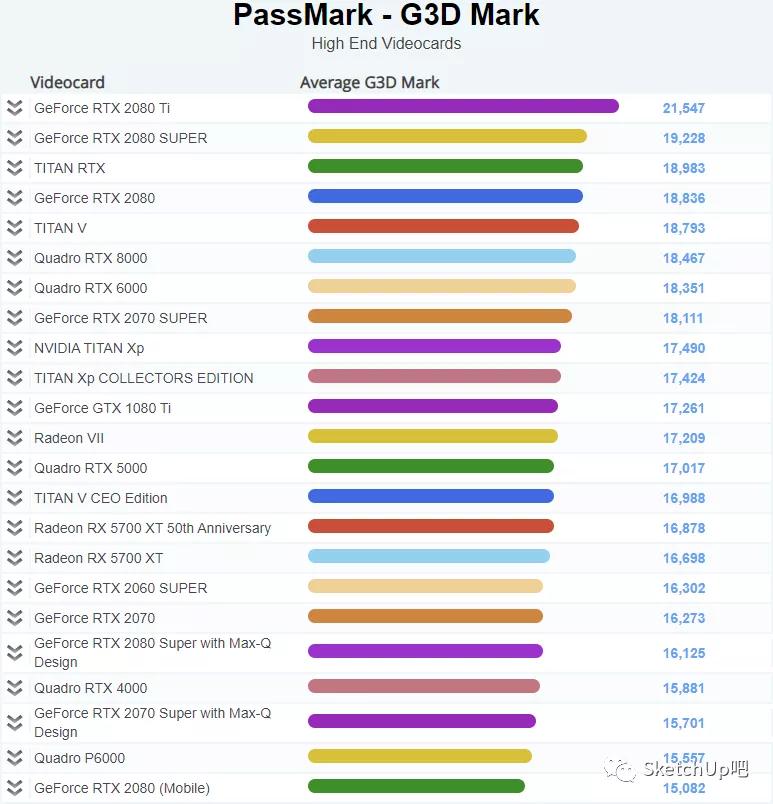Open the TITAN Xp COLLECTORS EDITION link
Screen dimensions: 773x804
[x=143, y=378]
